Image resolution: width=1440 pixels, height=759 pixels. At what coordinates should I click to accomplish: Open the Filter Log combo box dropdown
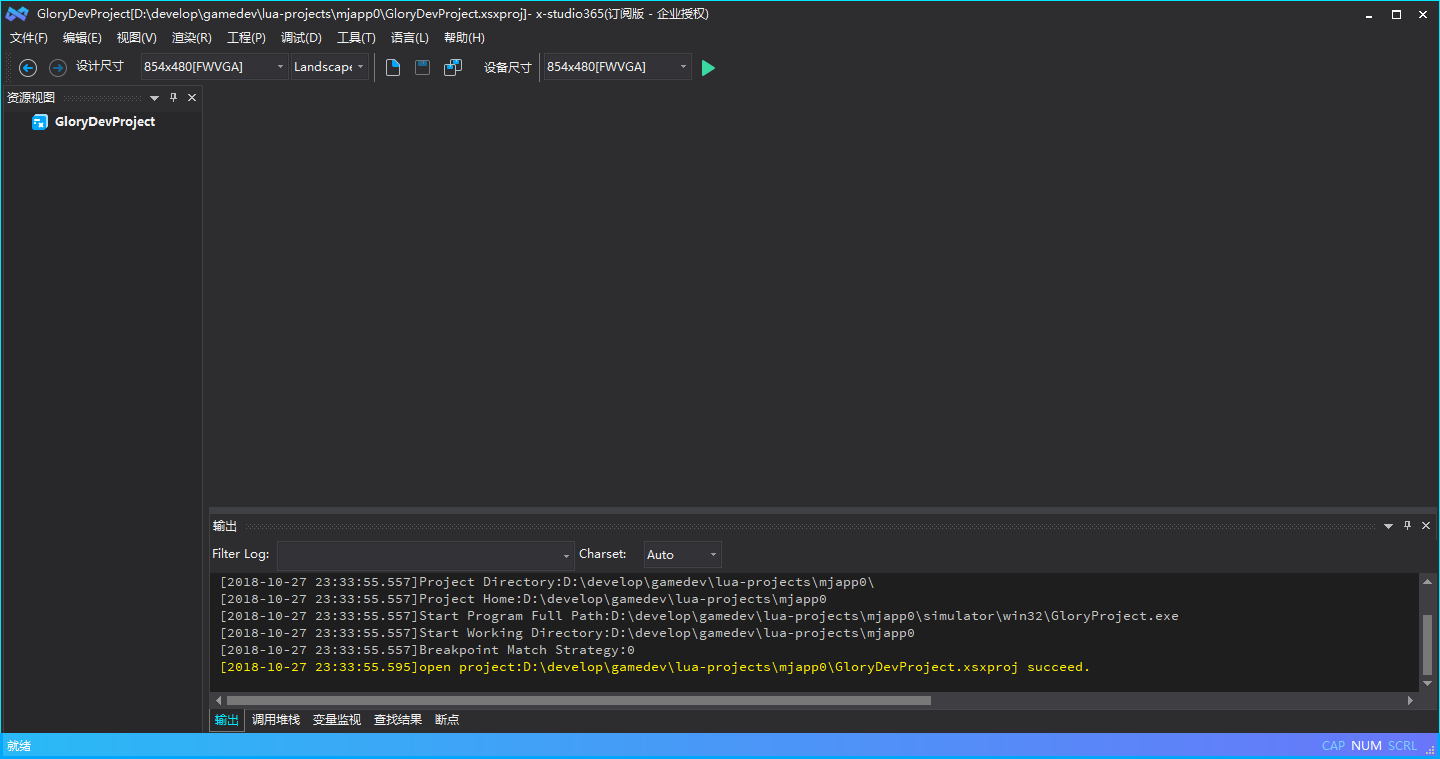[x=566, y=555]
